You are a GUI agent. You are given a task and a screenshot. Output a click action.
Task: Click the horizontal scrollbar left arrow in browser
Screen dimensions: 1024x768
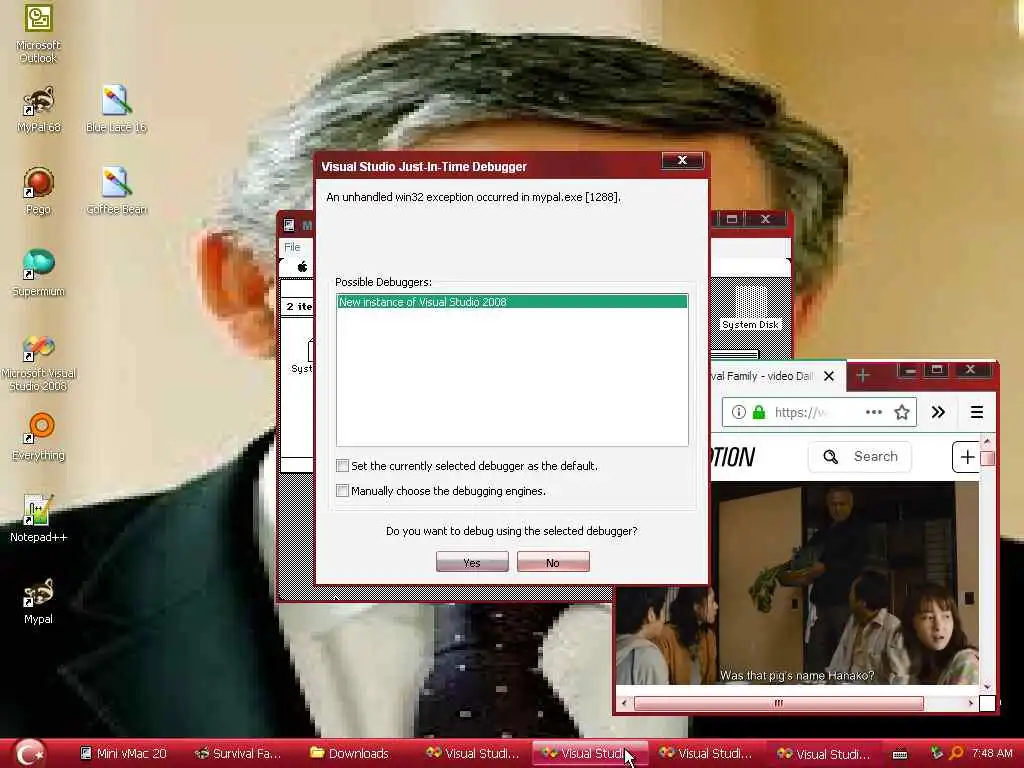click(625, 703)
